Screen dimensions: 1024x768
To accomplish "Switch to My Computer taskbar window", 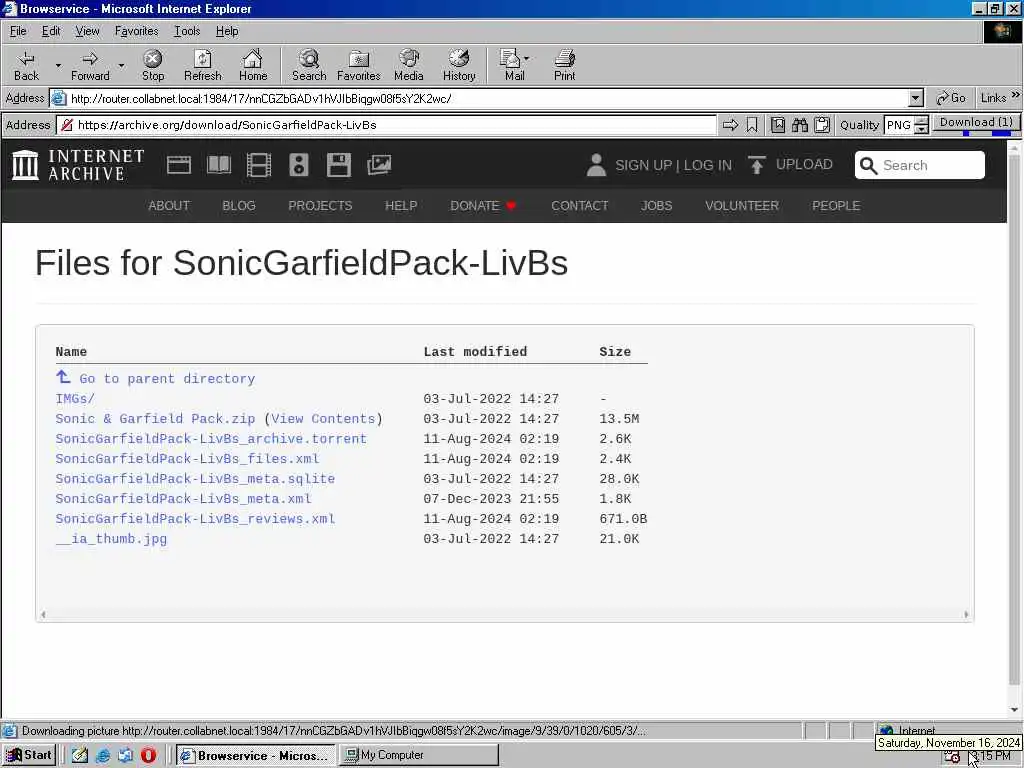I will 419,755.
